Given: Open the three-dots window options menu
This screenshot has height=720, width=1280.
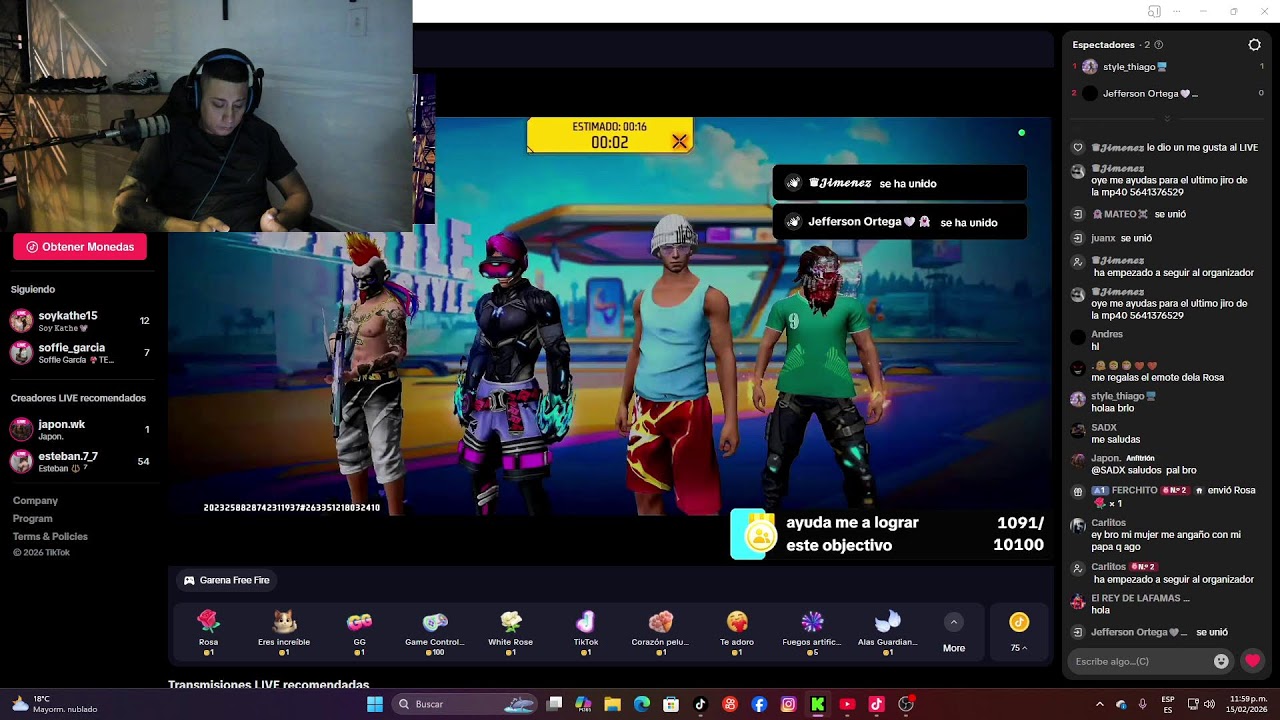Looking at the screenshot, I should tap(1176, 11).
